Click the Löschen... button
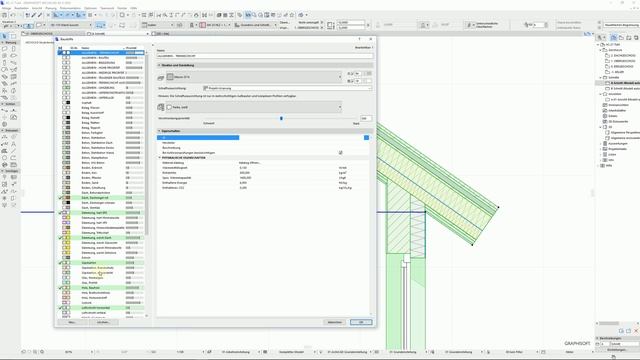The width and height of the screenshot is (640, 360). point(103,322)
